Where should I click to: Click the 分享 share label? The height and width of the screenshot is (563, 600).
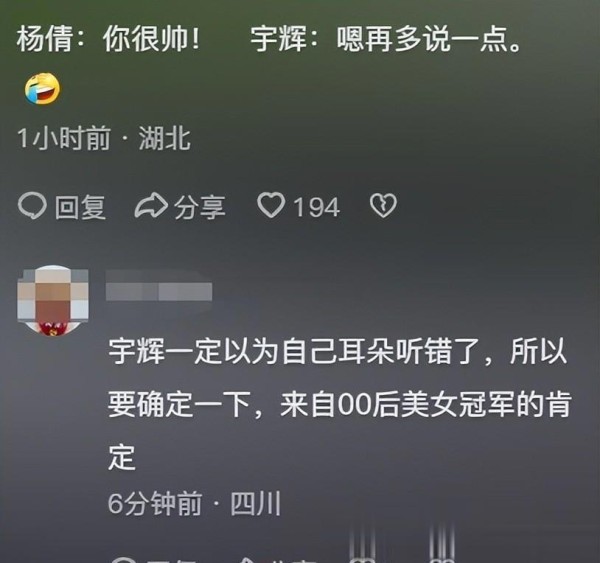[x=200, y=207]
